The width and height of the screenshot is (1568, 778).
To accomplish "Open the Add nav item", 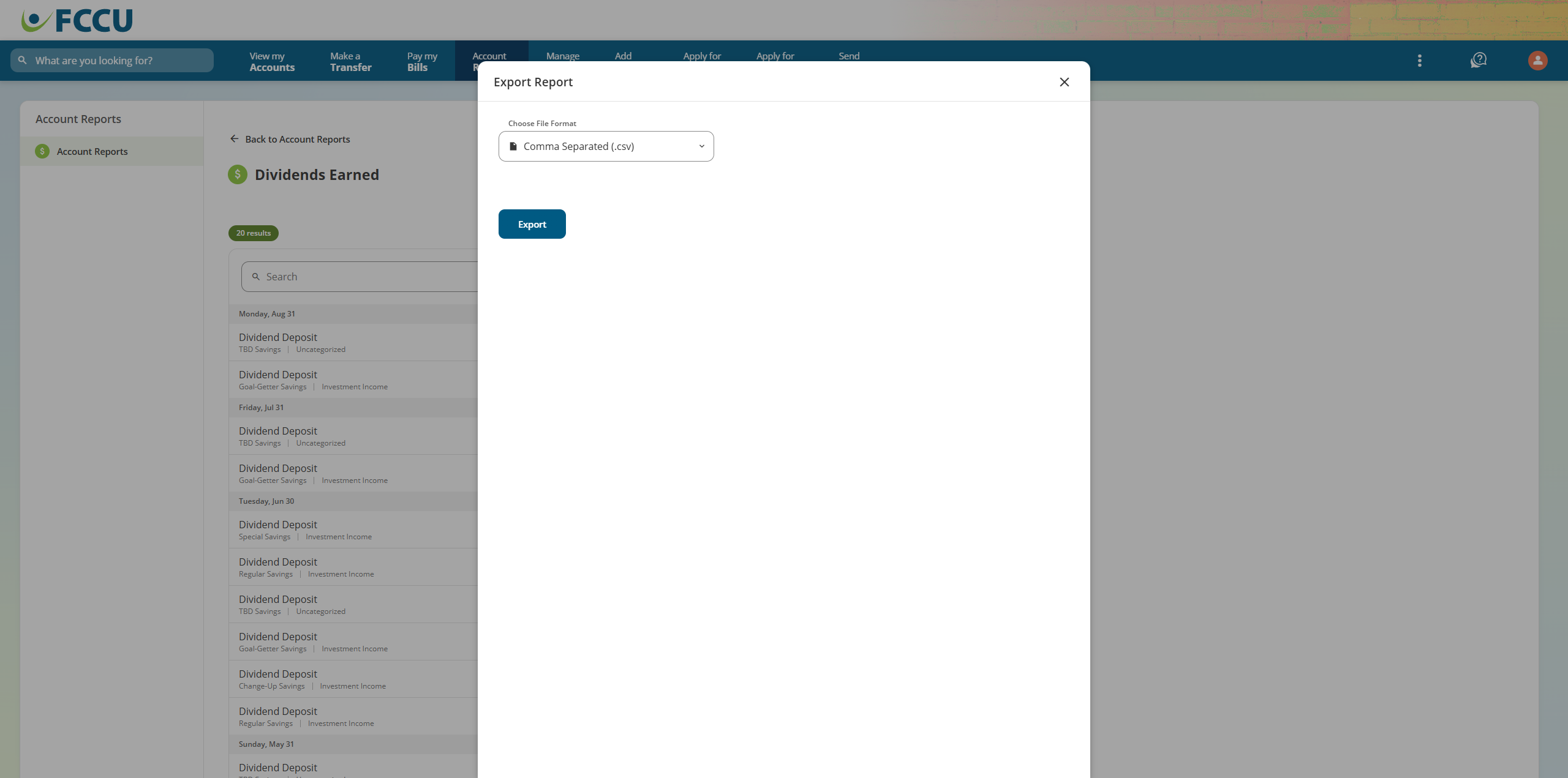I will [x=623, y=56].
